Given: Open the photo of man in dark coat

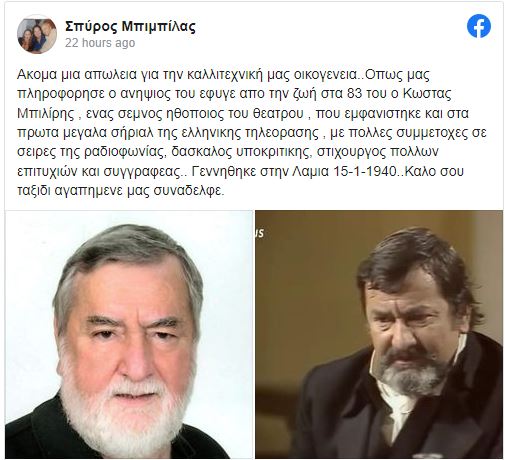Looking at the screenshot, I should (379, 334).
